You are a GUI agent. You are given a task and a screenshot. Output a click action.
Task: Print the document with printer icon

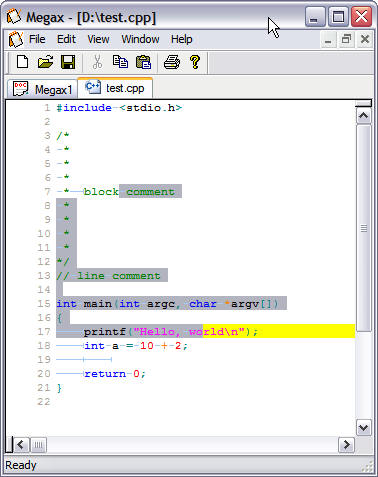[x=172, y=62]
